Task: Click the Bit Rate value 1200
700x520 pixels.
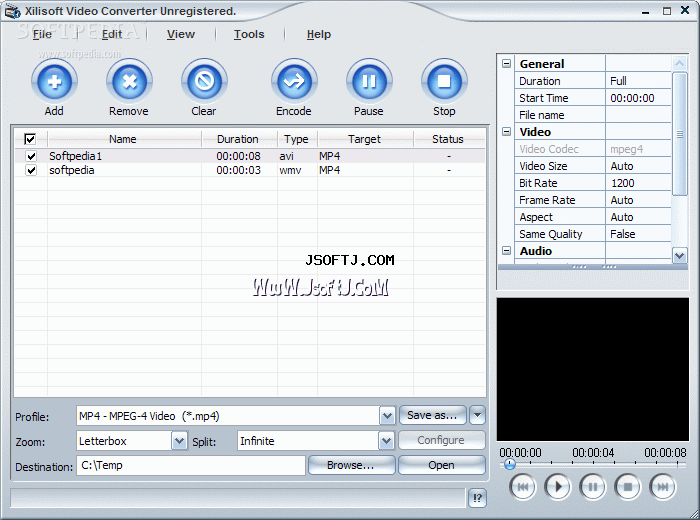Action: pos(638,183)
